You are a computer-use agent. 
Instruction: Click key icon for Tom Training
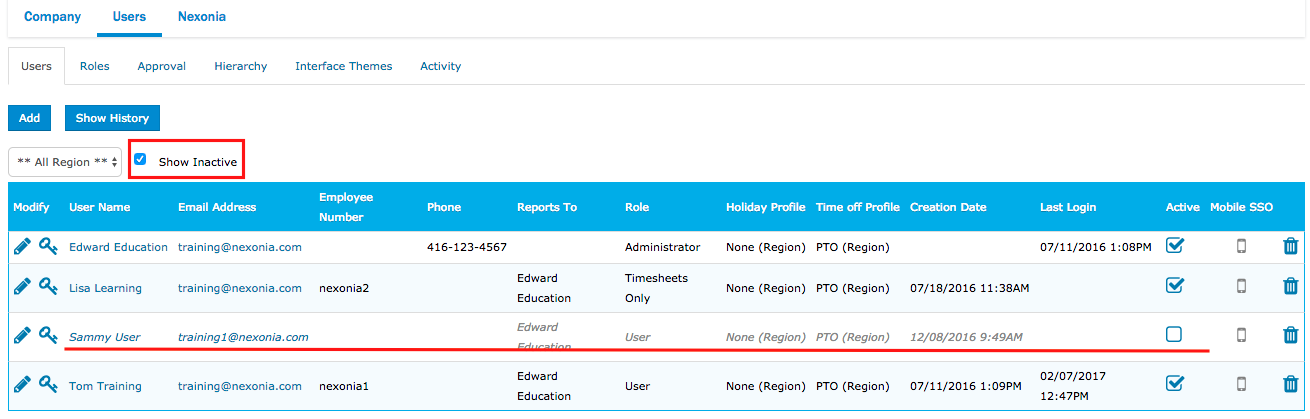pyautogui.click(x=48, y=384)
